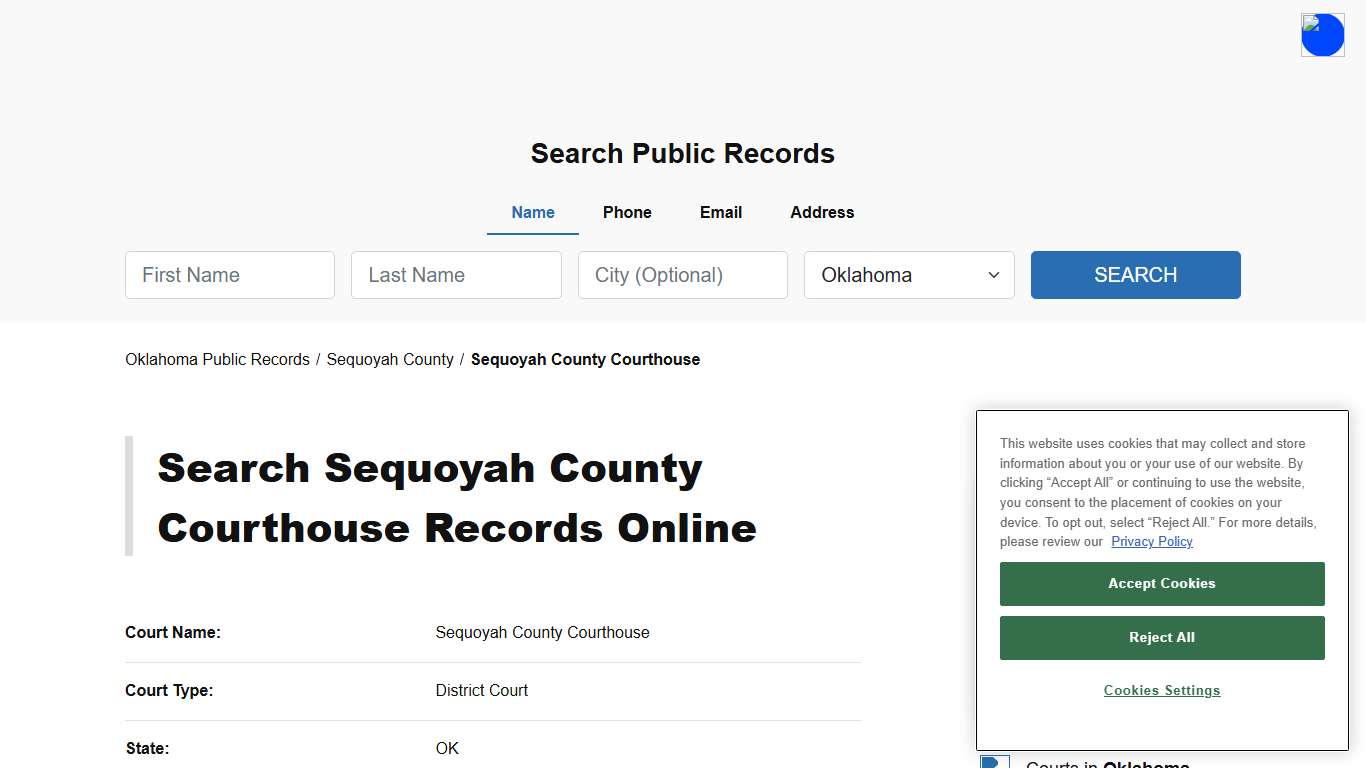Go to Oklahoma Public Records breadcrumb
Viewport: 1366px width, 768px height.
pos(217,359)
